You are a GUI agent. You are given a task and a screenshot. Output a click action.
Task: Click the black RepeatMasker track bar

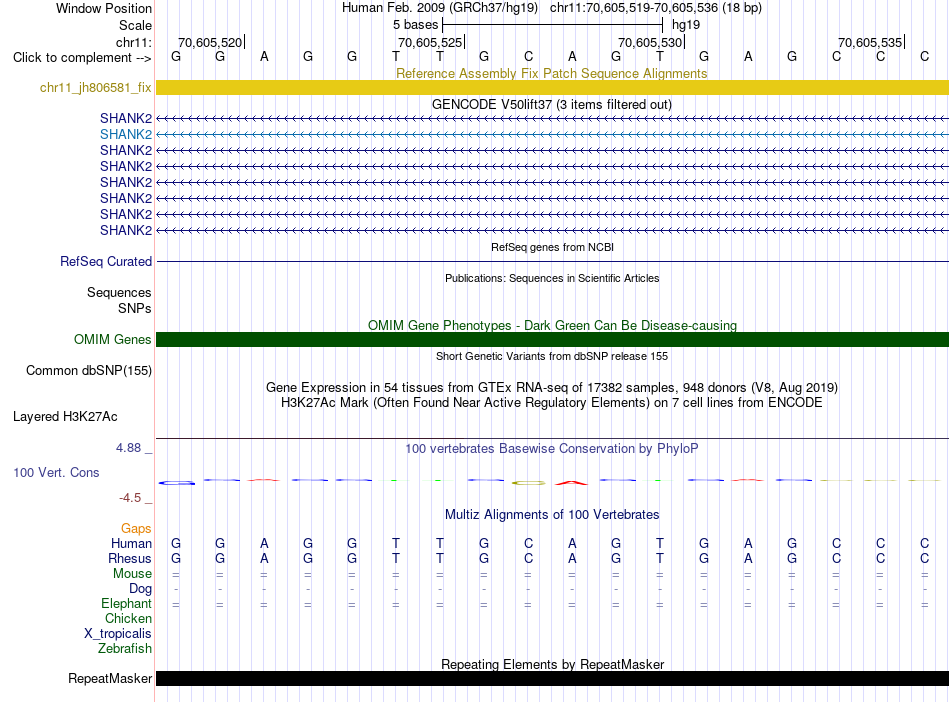tap(552, 678)
